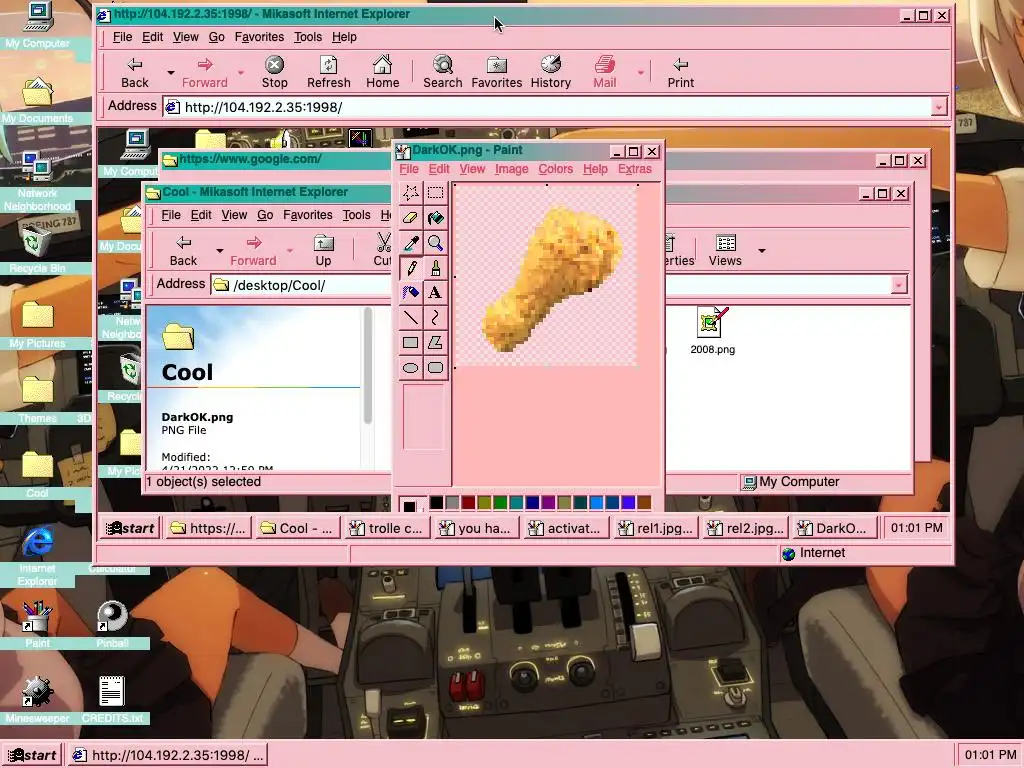This screenshot has height=768, width=1024.
Task: Switch to the 'trolle c...' taskbar button
Action: [x=389, y=528]
